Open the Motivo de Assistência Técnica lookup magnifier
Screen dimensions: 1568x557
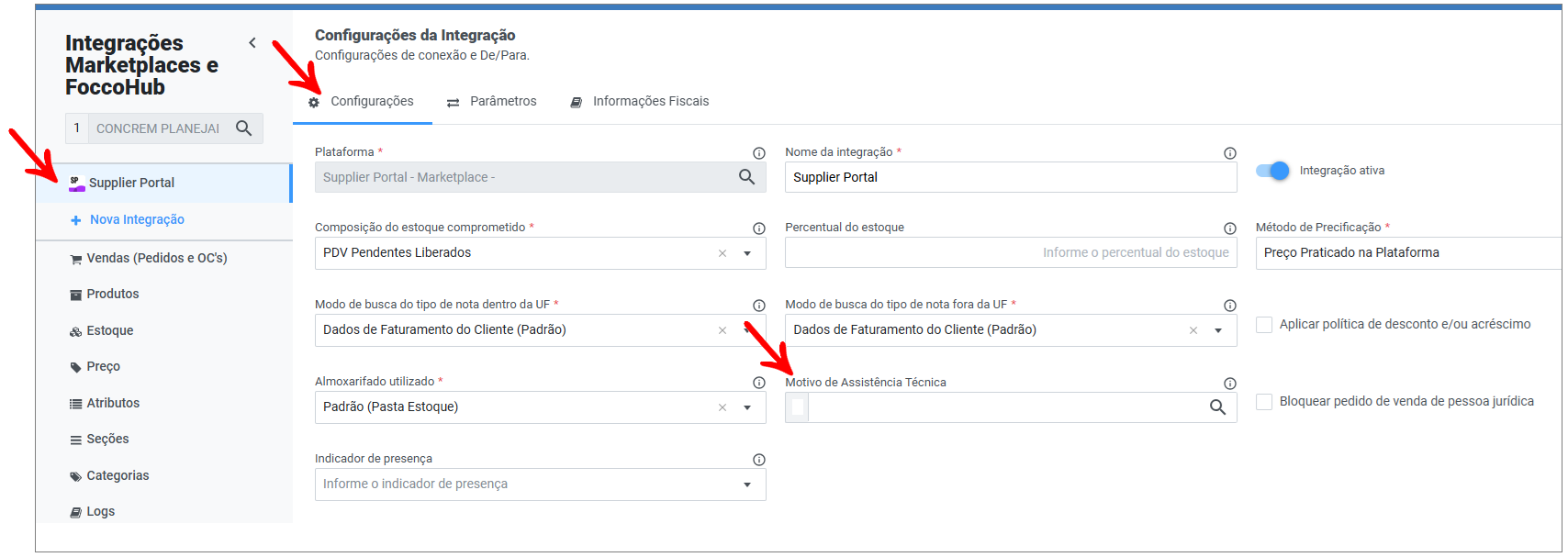(x=1218, y=407)
